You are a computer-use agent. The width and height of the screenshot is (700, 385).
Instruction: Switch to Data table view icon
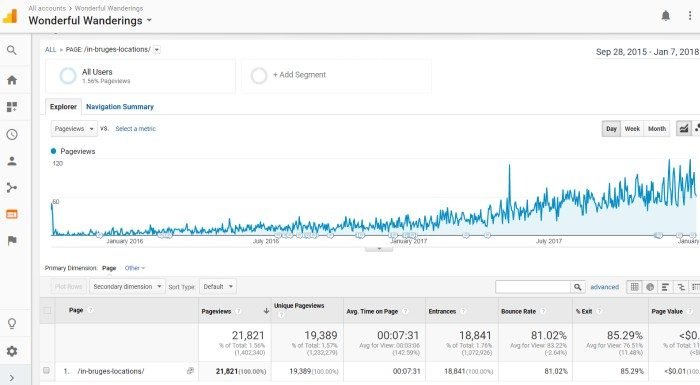pos(634,287)
